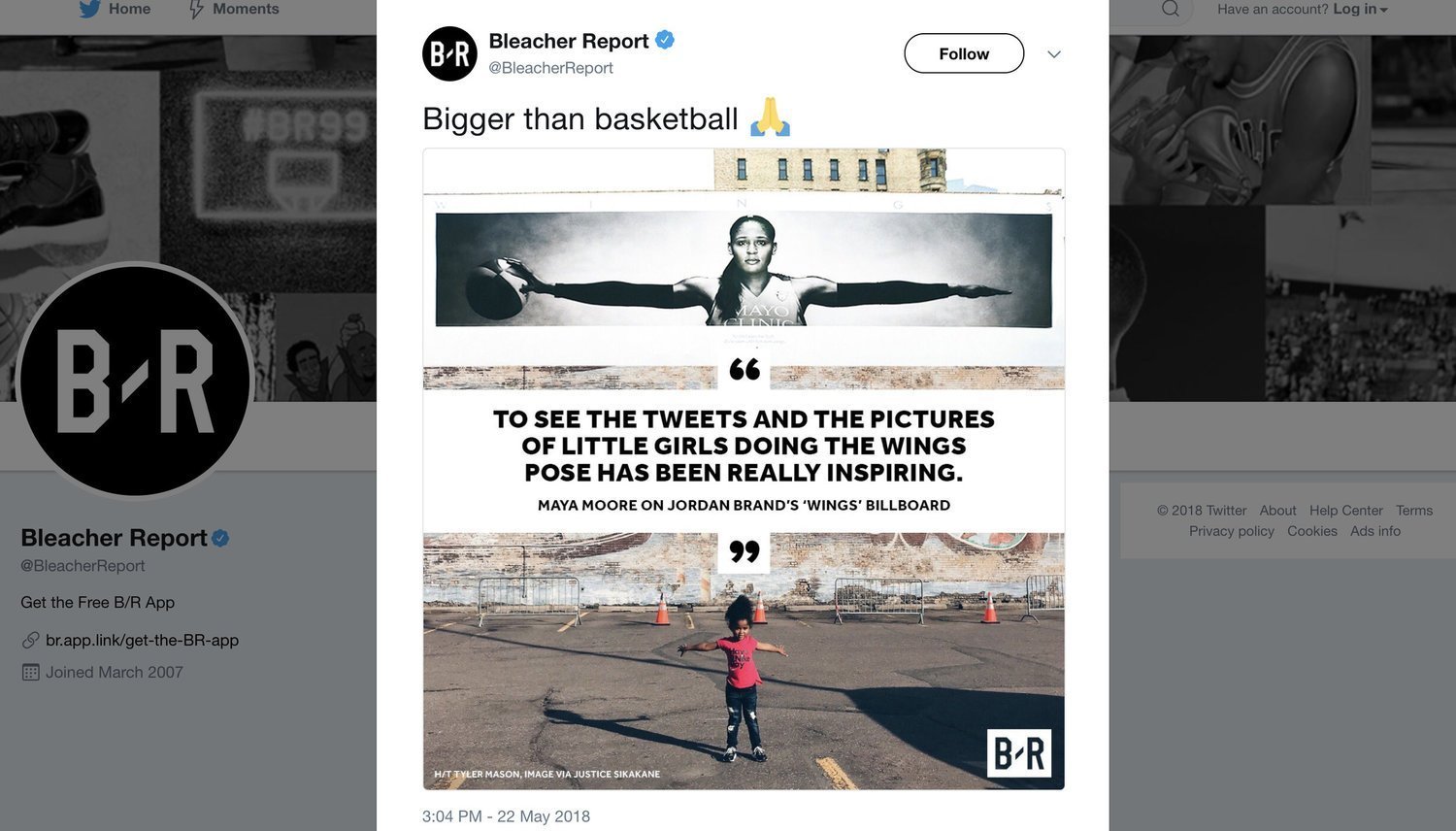The width and height of the screenshot is (1456, 831).
Task: Click the Ads info footer link
Action: point(1375,531)
